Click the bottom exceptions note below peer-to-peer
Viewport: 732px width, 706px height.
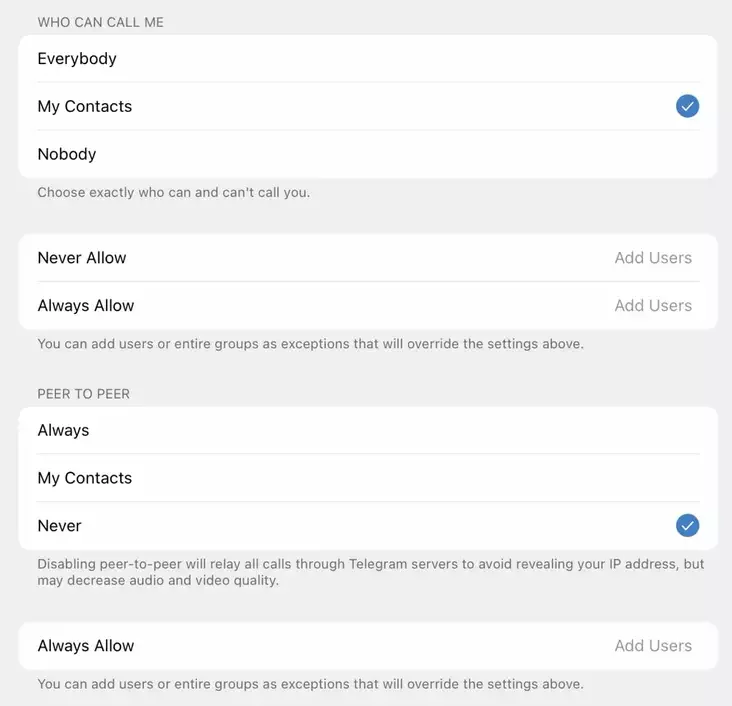[310, 684]
